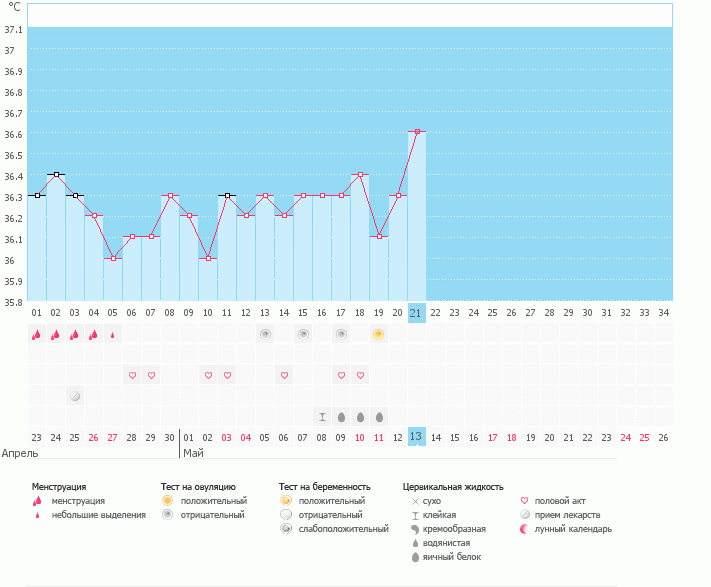Click legend icon for lunar calendar

tap(524, 529)
